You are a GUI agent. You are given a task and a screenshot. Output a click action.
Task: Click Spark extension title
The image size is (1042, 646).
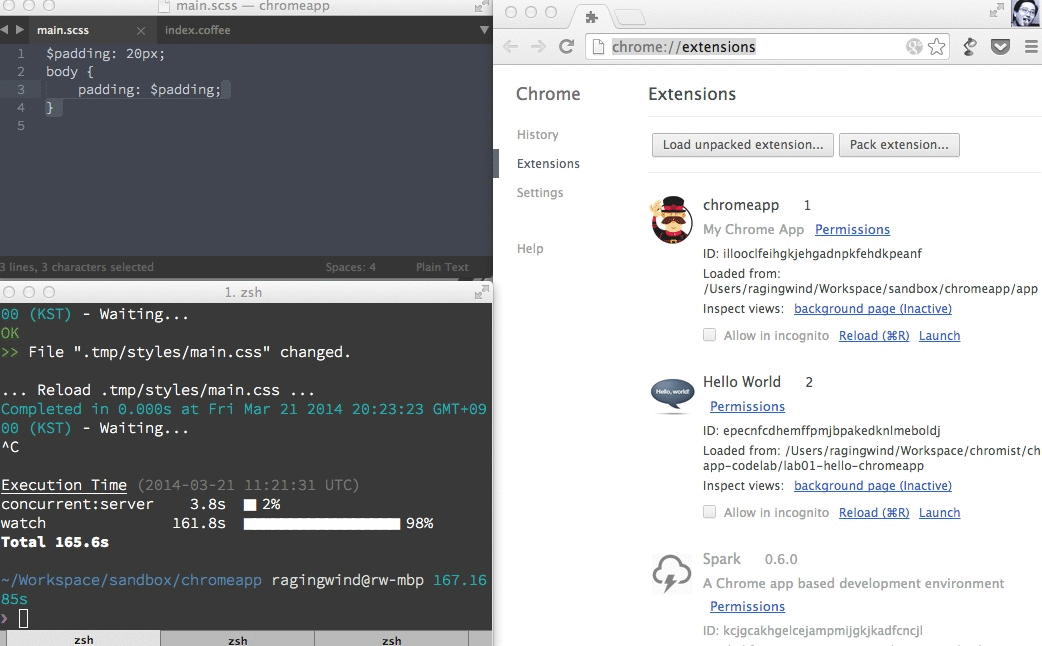pos(722,559)
